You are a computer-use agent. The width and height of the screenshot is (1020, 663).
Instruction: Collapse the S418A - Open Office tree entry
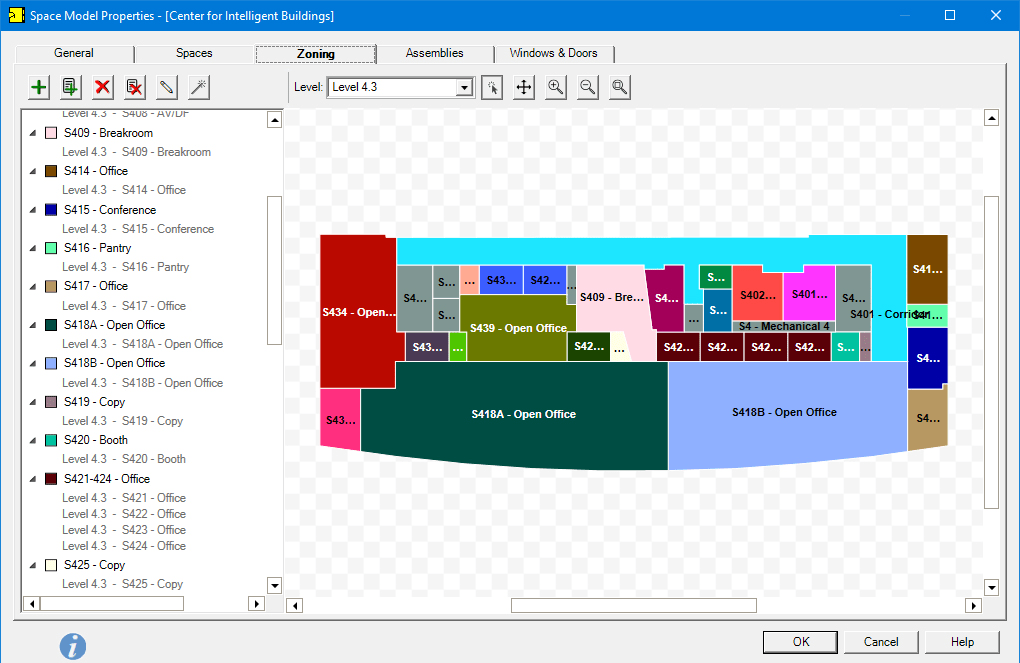pyautogui.click(x=31, y=324)
